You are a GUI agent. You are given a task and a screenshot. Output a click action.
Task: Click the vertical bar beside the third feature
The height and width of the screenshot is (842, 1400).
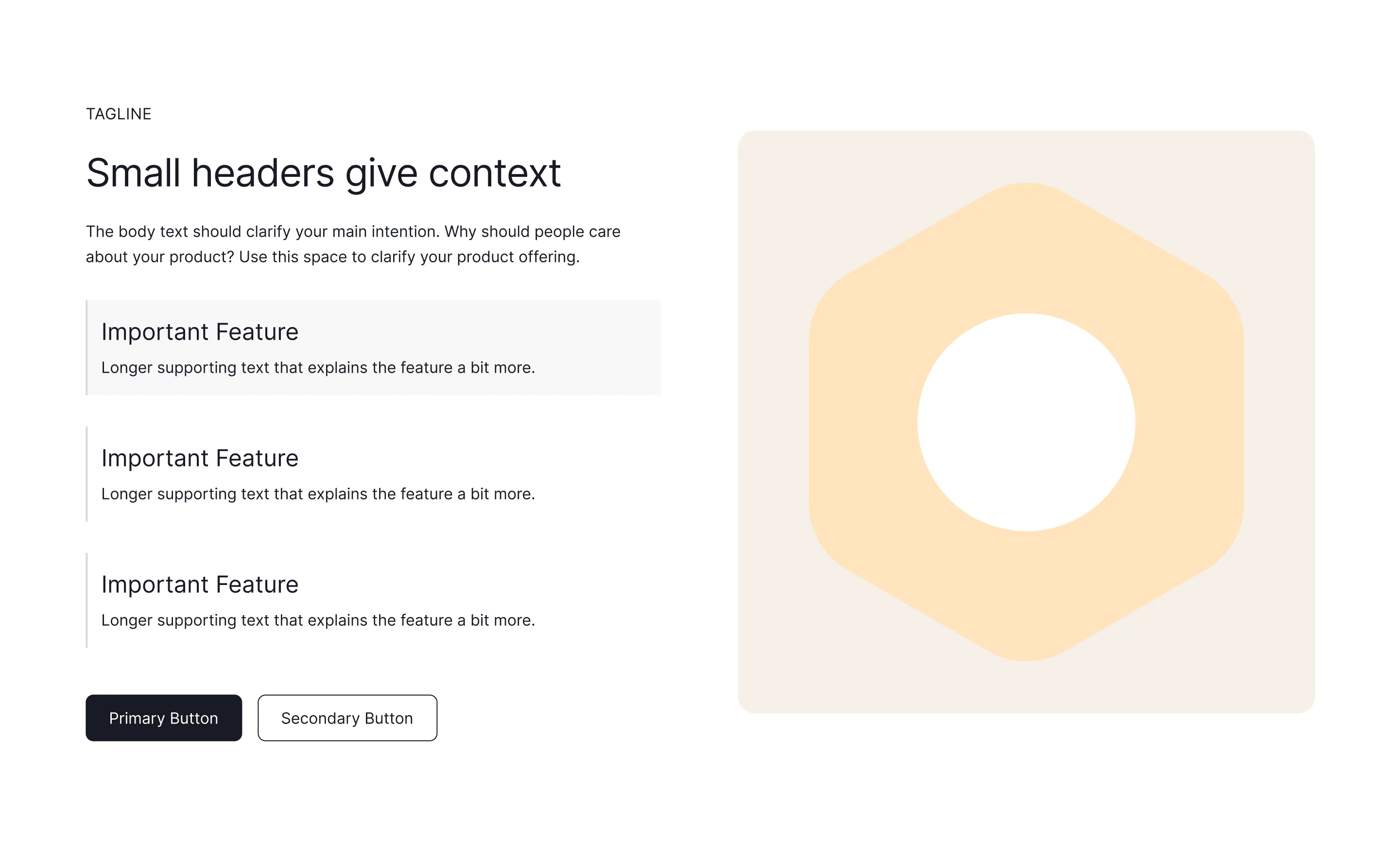coord(87,601)
